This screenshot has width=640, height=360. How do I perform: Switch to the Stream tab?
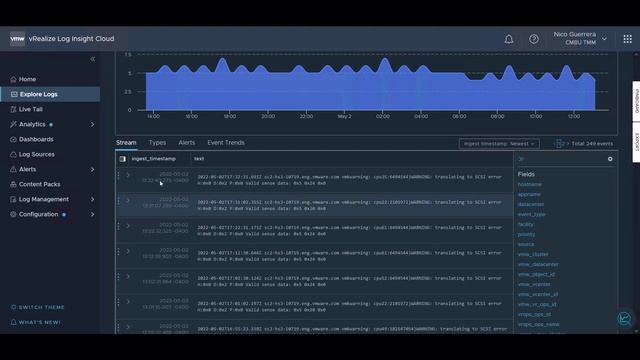[x=126, y=142]
